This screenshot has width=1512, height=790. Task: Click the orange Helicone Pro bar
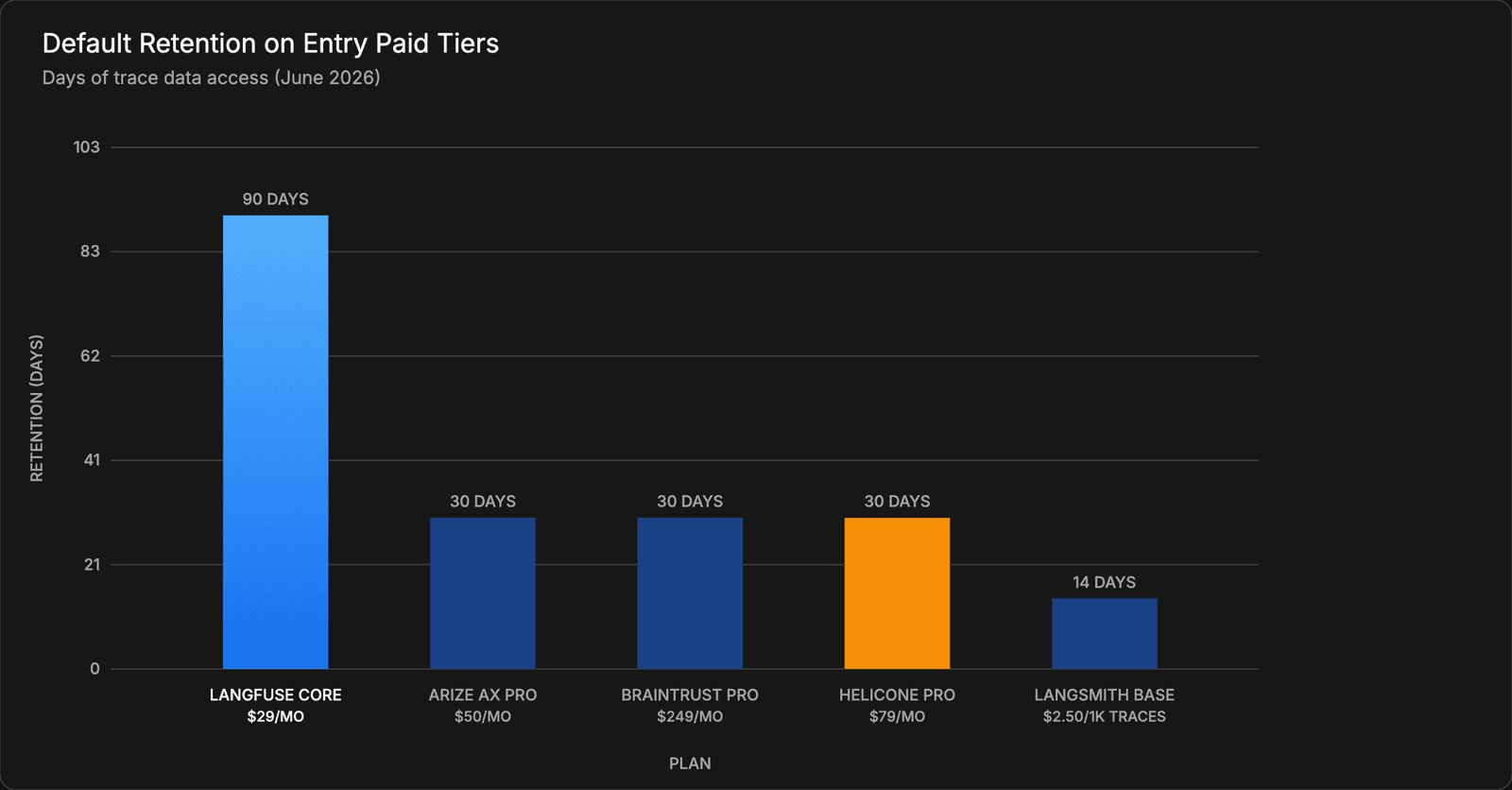(897, 593)
